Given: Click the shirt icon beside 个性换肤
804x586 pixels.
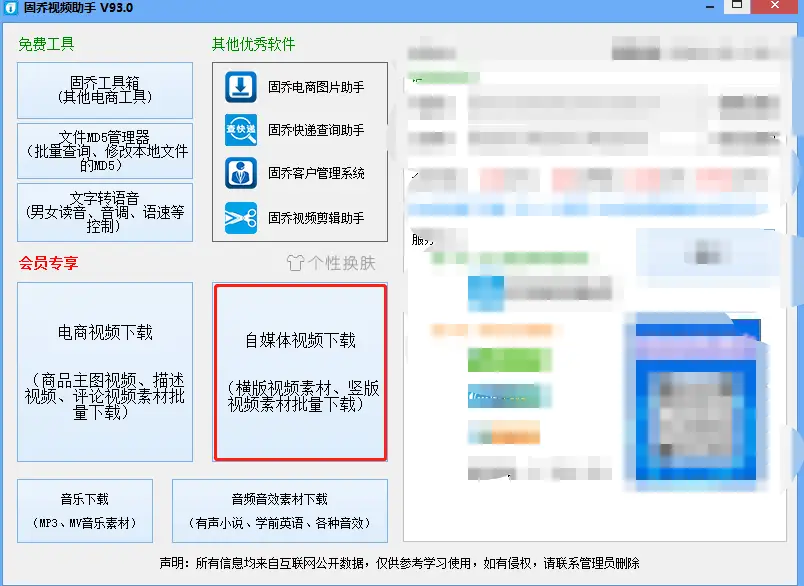Looking at the screenshot, I should click(x=295, y=263).
